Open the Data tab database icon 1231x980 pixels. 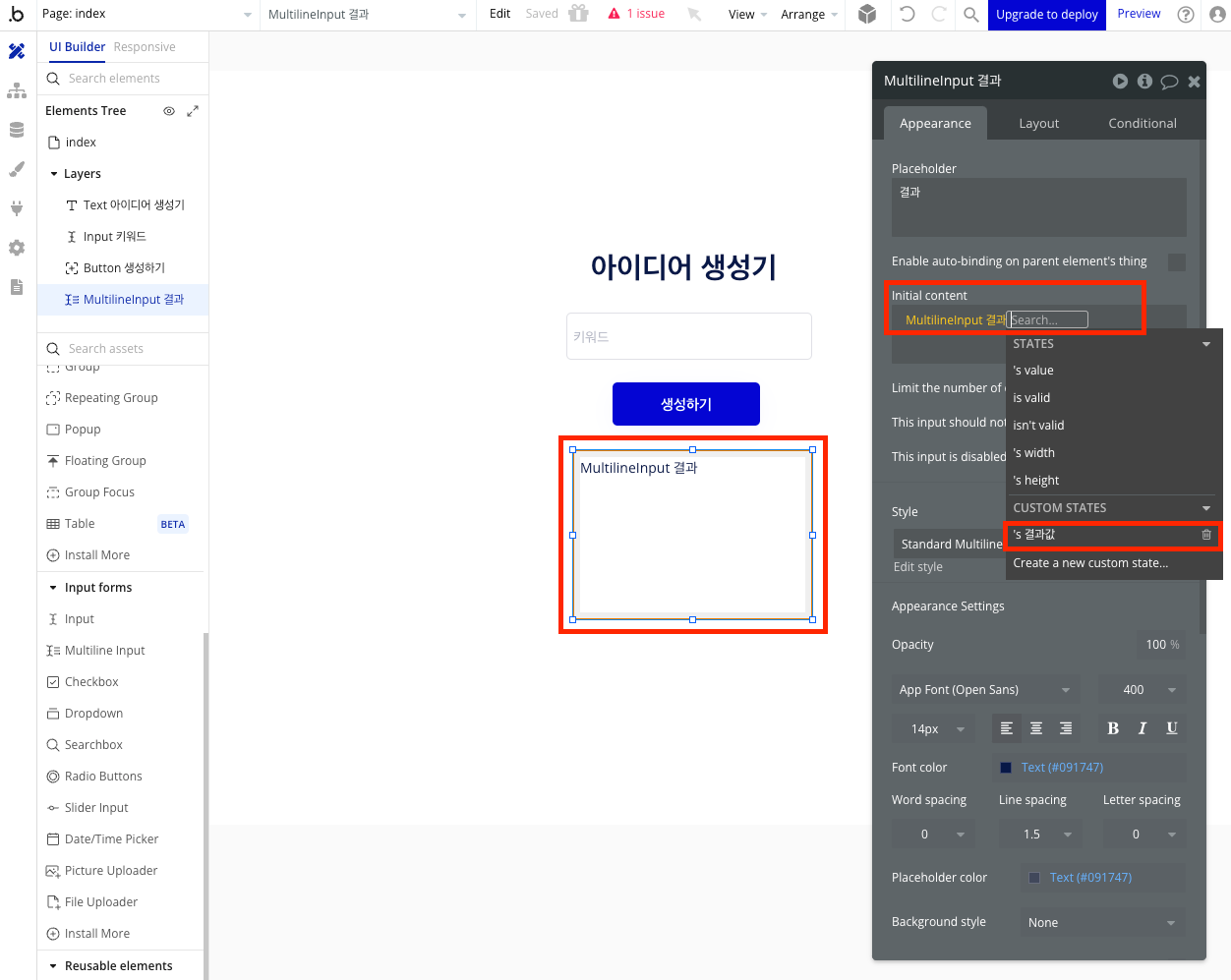click(17, 130)
